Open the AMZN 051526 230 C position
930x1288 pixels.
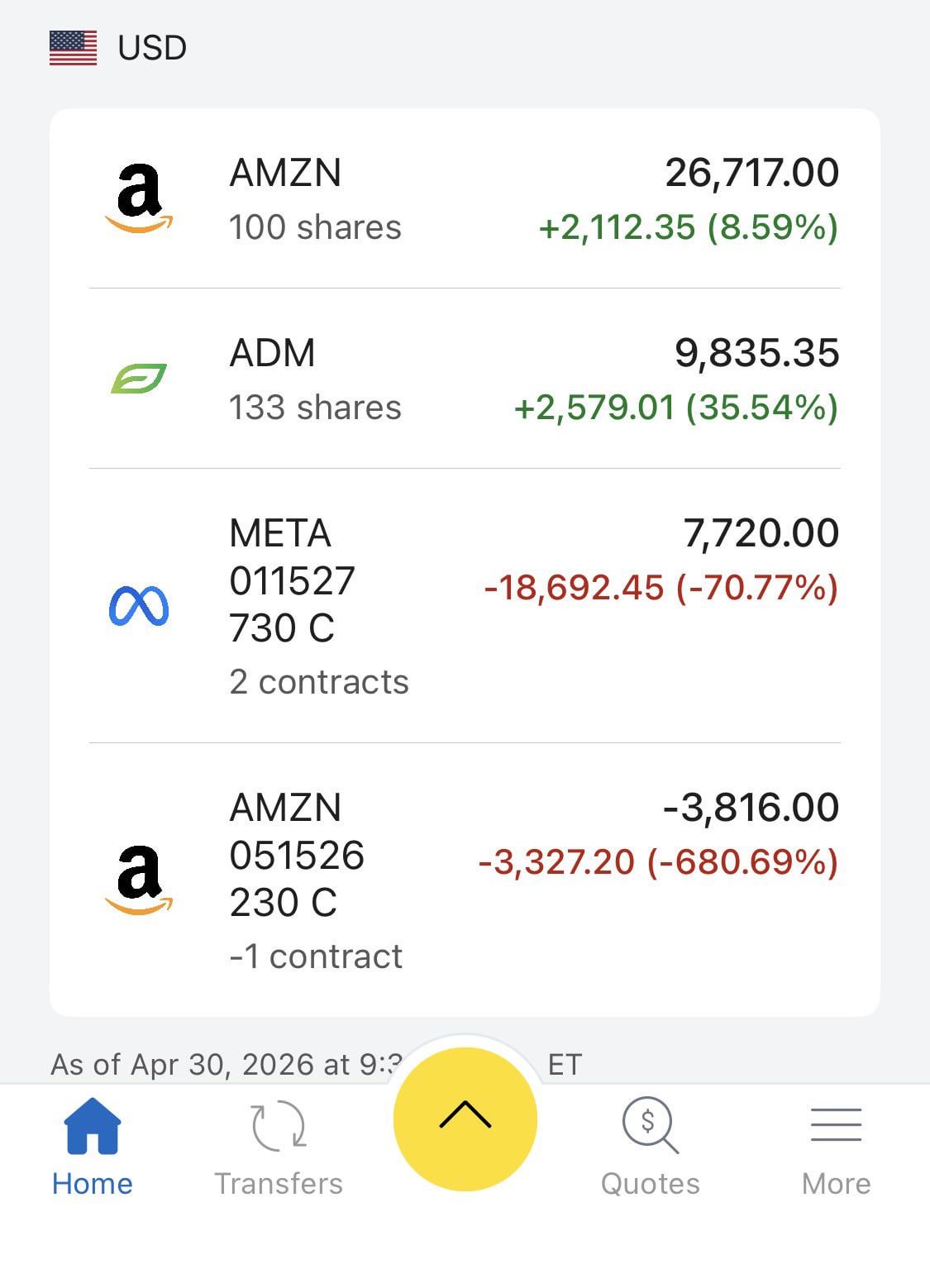click(x=316, y=880)
